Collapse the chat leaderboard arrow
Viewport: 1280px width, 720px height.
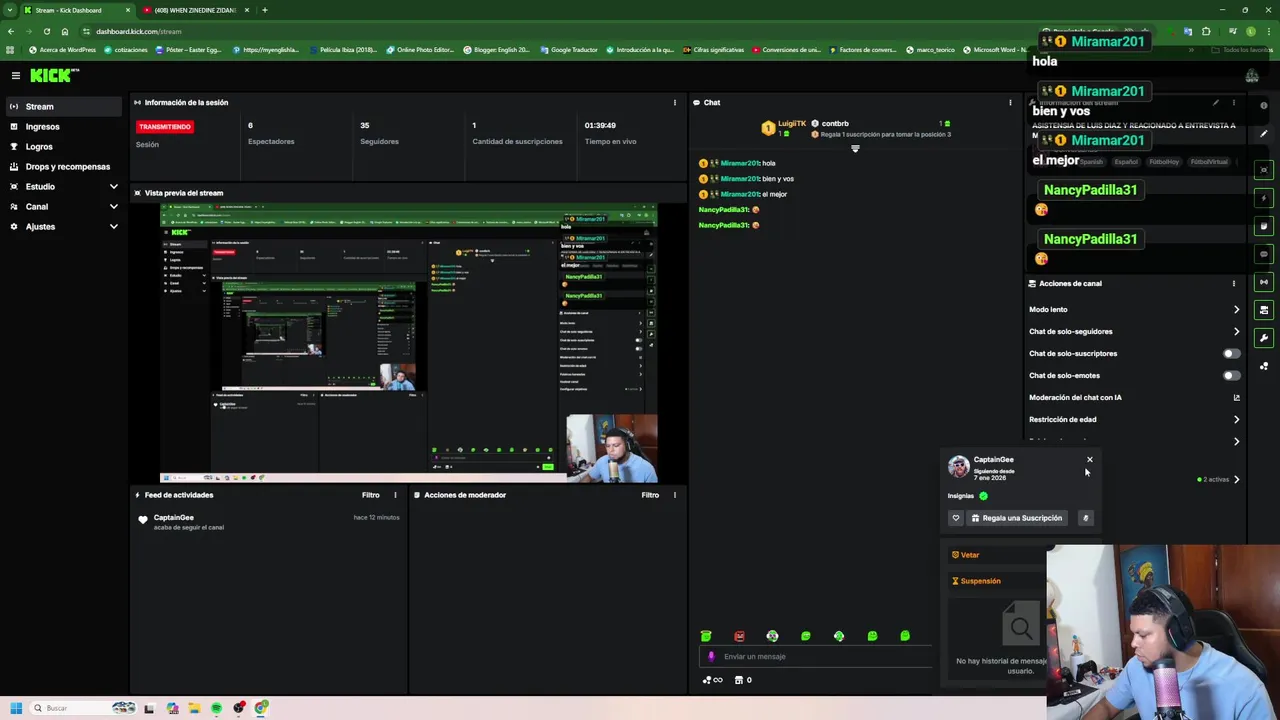tap(855, 149)
